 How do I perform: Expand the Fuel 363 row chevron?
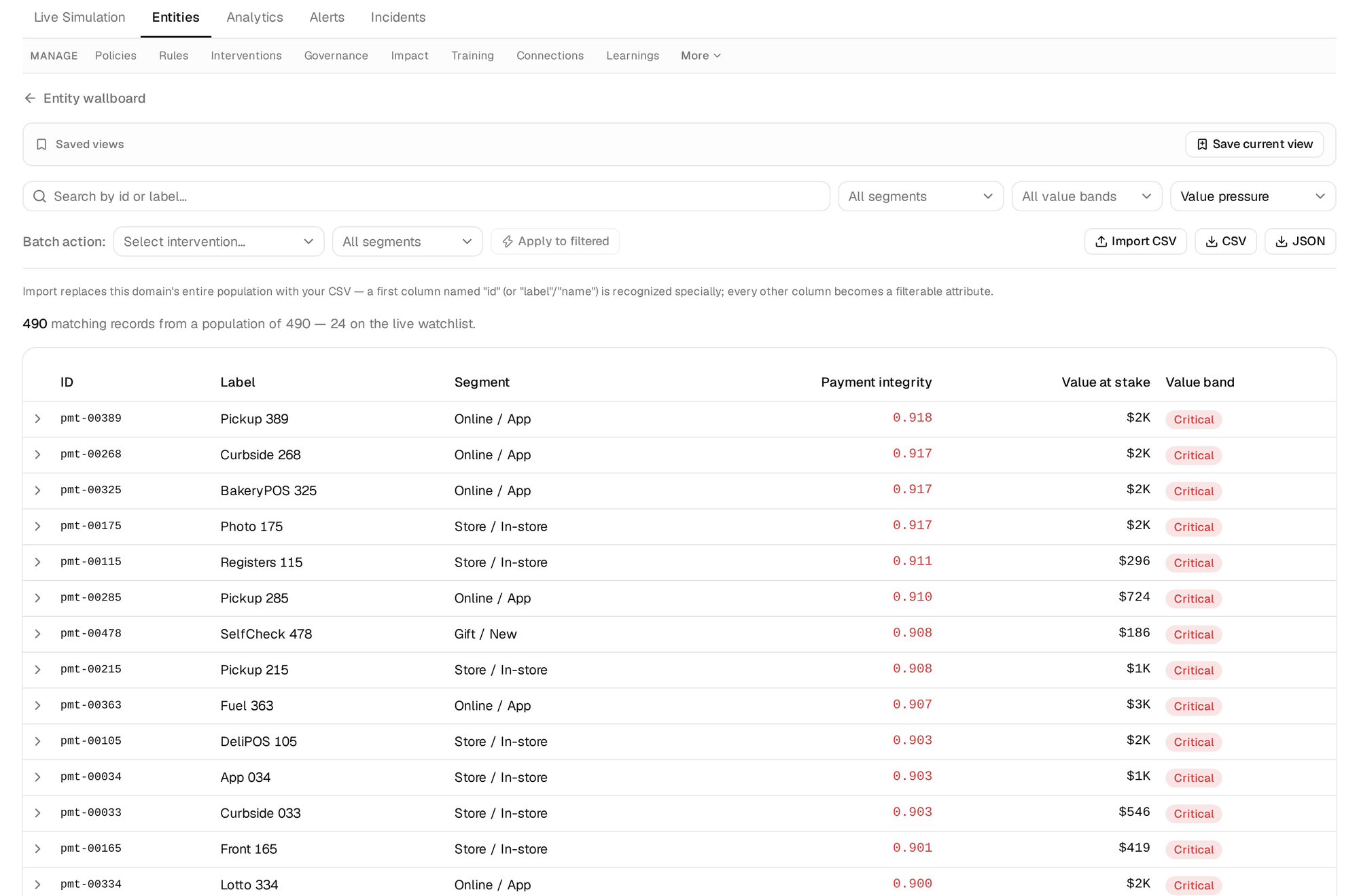click(38, 706)
